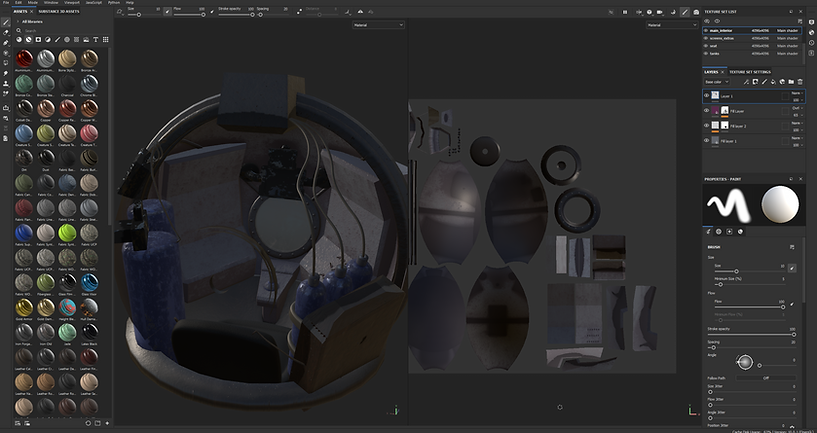Open Layer 1 opacity dropdown
The width and height of the screenshot is (817, 433).
click(x=797, y=100)
